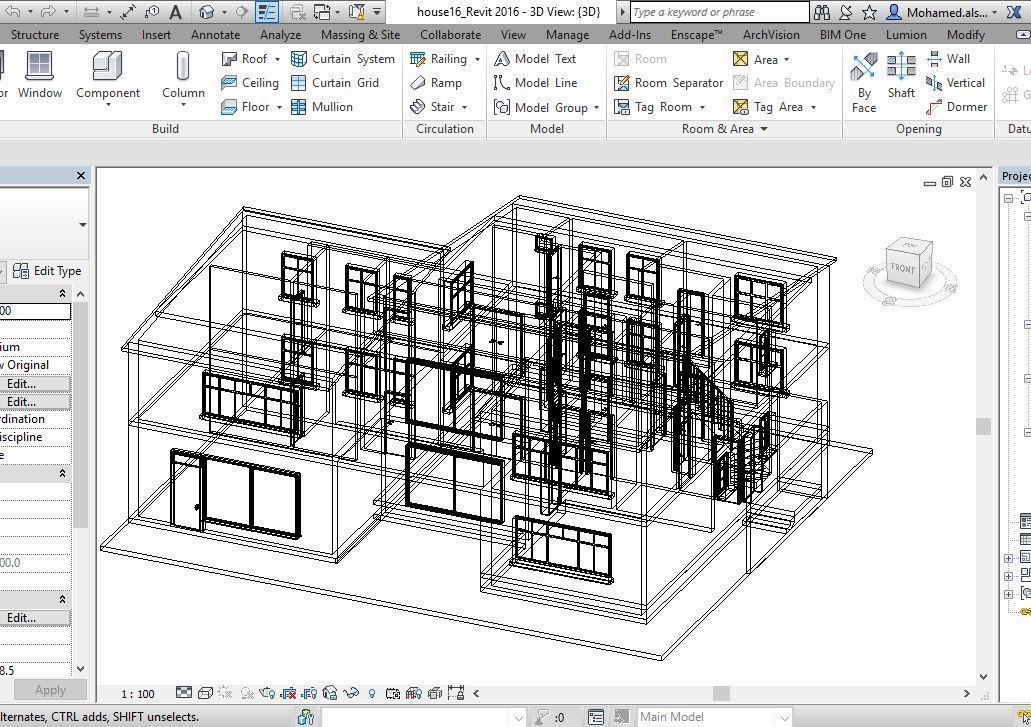Viewport: 1031px width, 727px height.
Task: Expand the Tag Room dropdown
Action: pos(702,107)
